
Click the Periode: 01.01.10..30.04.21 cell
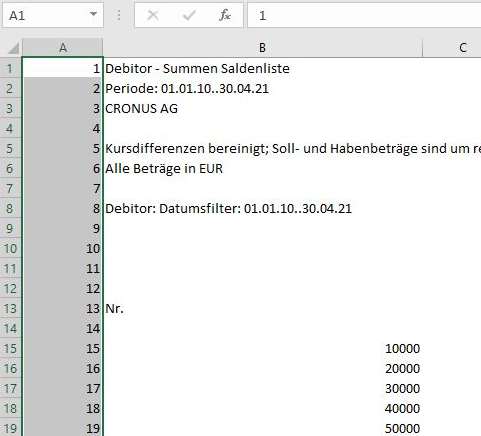point(263,88)
